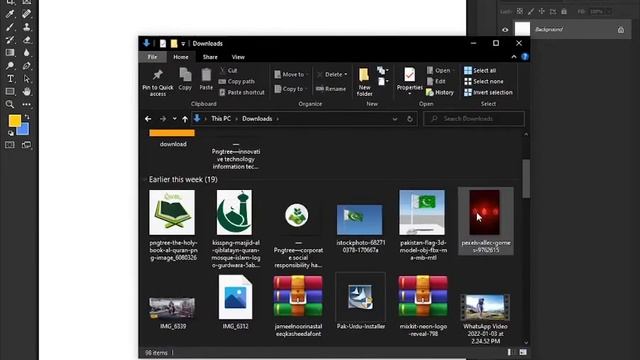Screen dimensions: 640x360
Task: Toggle lock position in Layers panel
Action: click(x=542, y=12)
